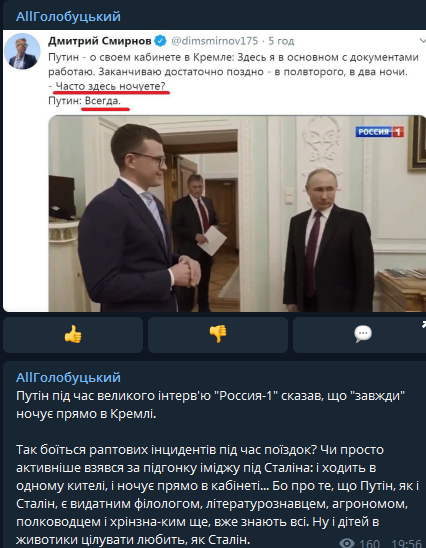Click the thumbs down reaction button
Viewport: 426px width, 548px height.
218,335
